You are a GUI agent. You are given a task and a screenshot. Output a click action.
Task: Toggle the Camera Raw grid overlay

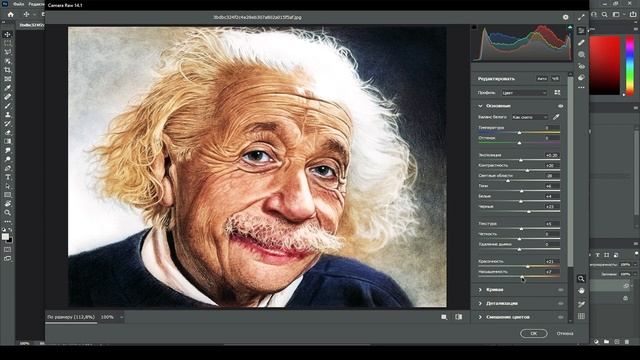581,316
